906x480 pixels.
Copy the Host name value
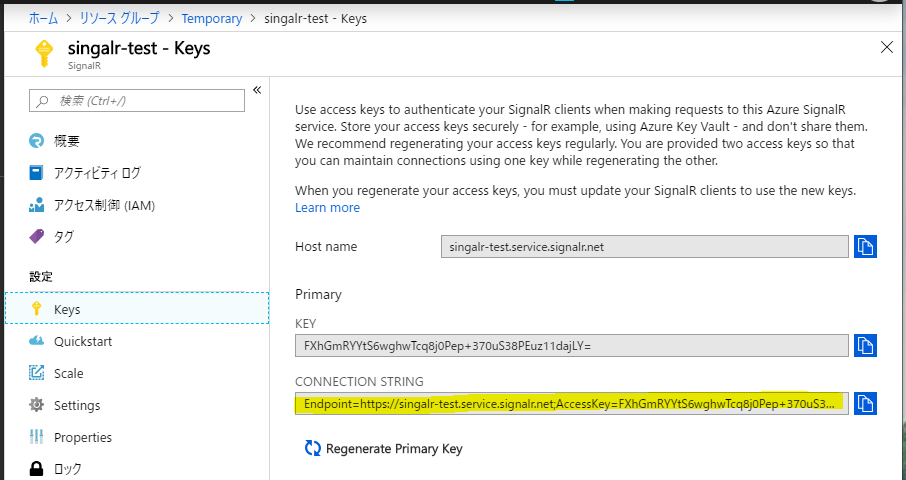pyautogui.click(x=865, y=247)
